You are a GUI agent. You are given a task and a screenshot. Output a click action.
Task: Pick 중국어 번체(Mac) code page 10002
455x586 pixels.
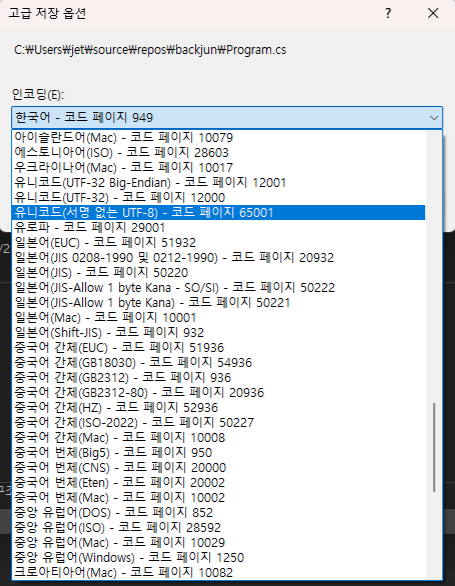(218, 497)
